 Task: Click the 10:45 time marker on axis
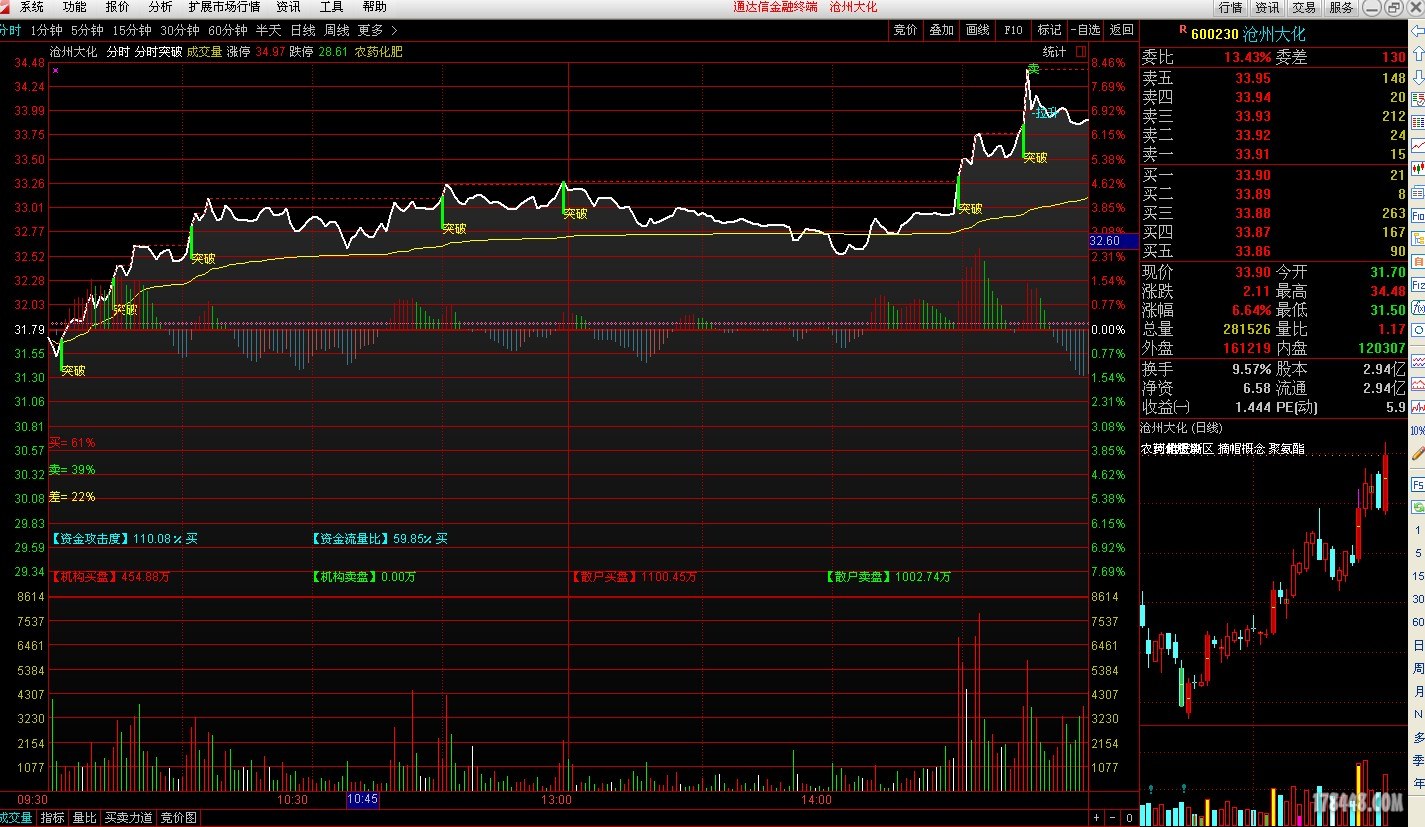pos(362,800)
